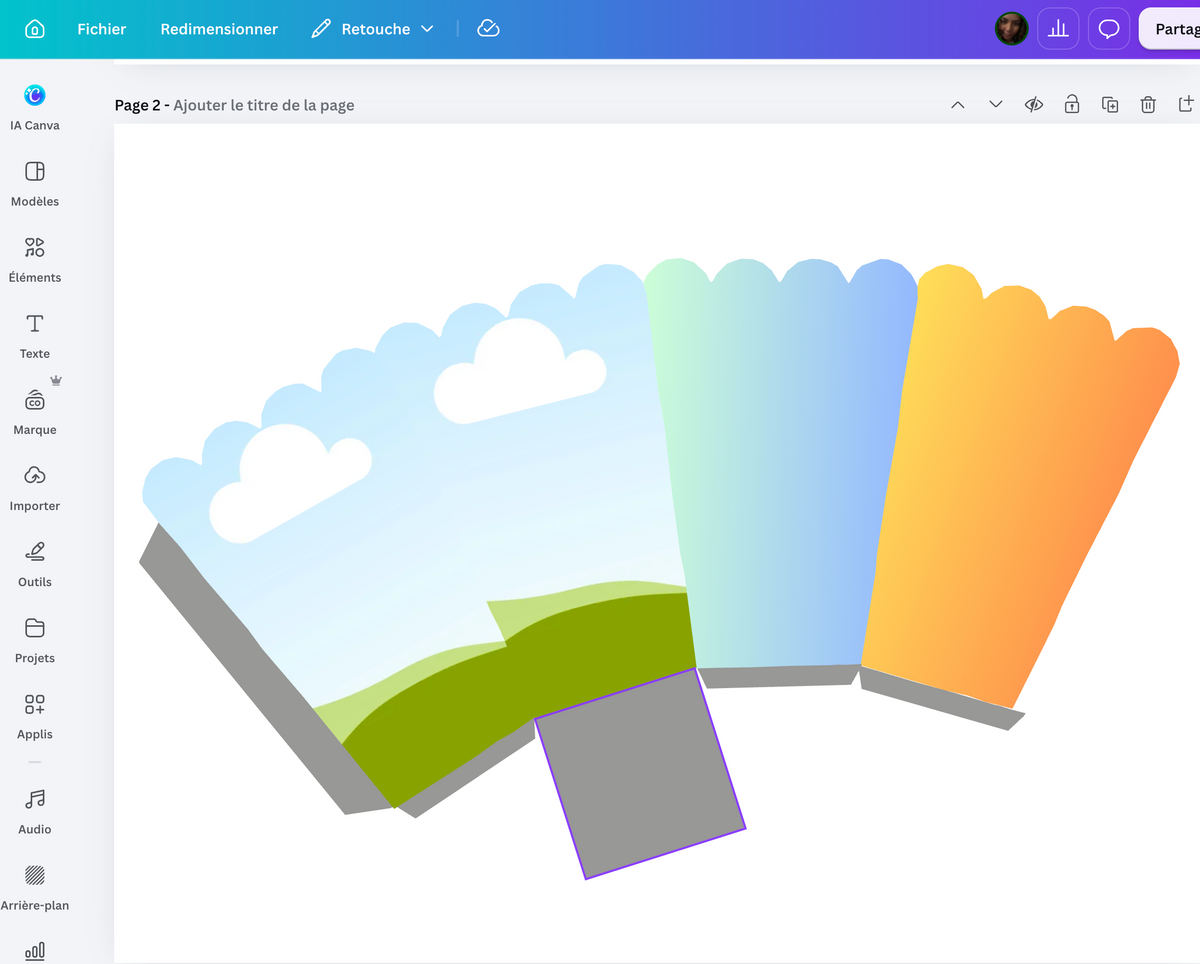Open the Arrière-plan panel
1200x964 pixels.
coord(35,887)
